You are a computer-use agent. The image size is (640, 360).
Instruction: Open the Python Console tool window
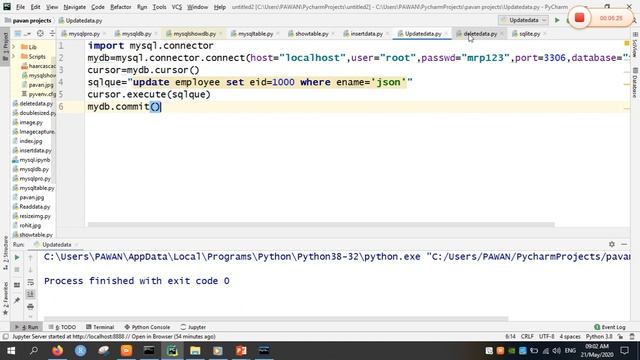point(147,327)
